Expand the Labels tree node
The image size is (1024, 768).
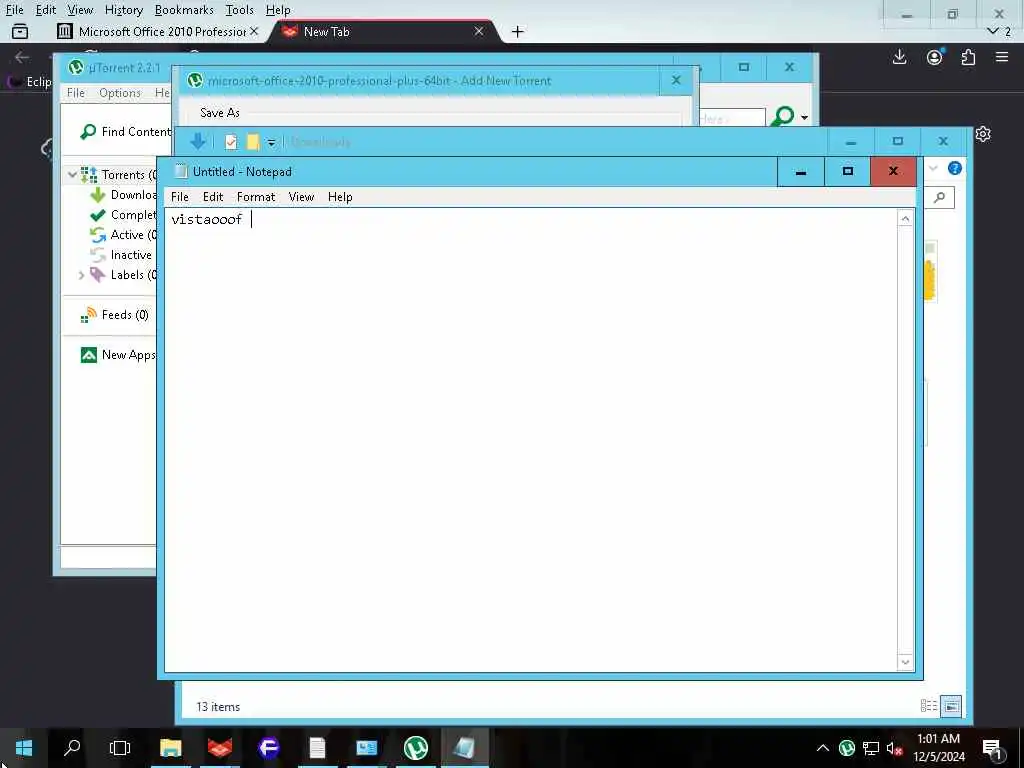pyautogui.click(x=82, y=275)
